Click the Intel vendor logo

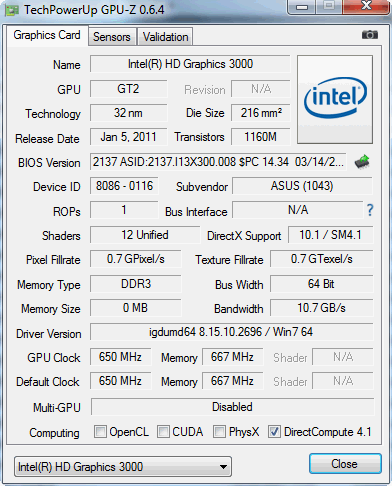click(x=335, y=100)
